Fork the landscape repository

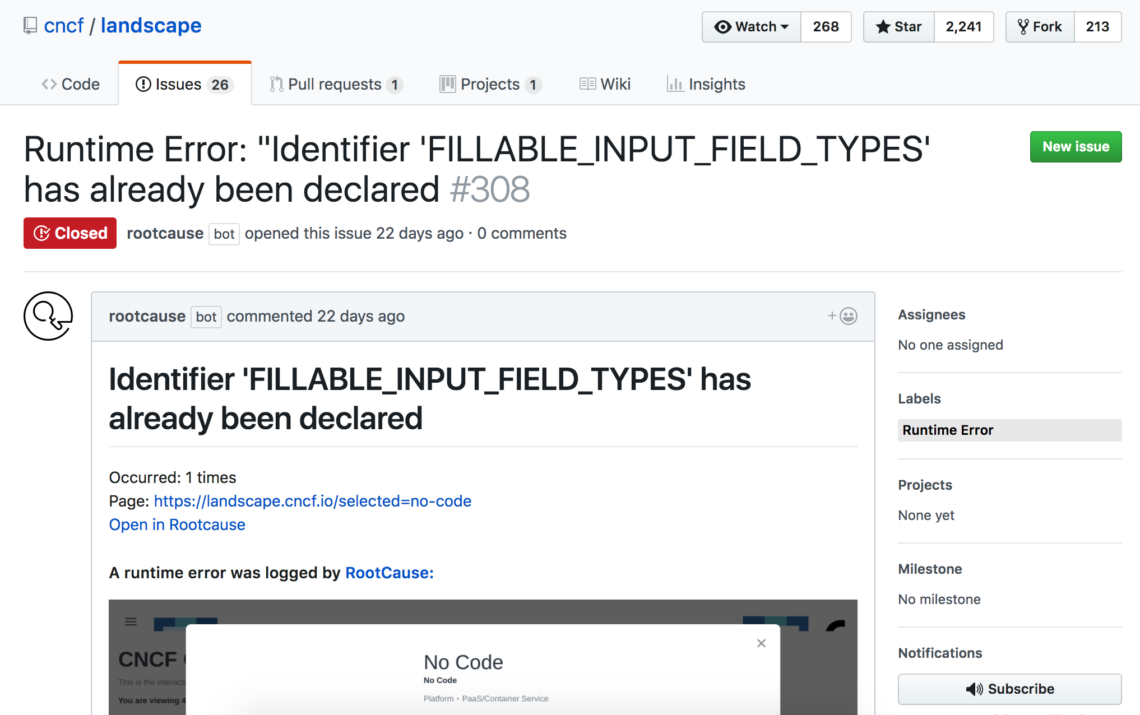[1040, 27]
